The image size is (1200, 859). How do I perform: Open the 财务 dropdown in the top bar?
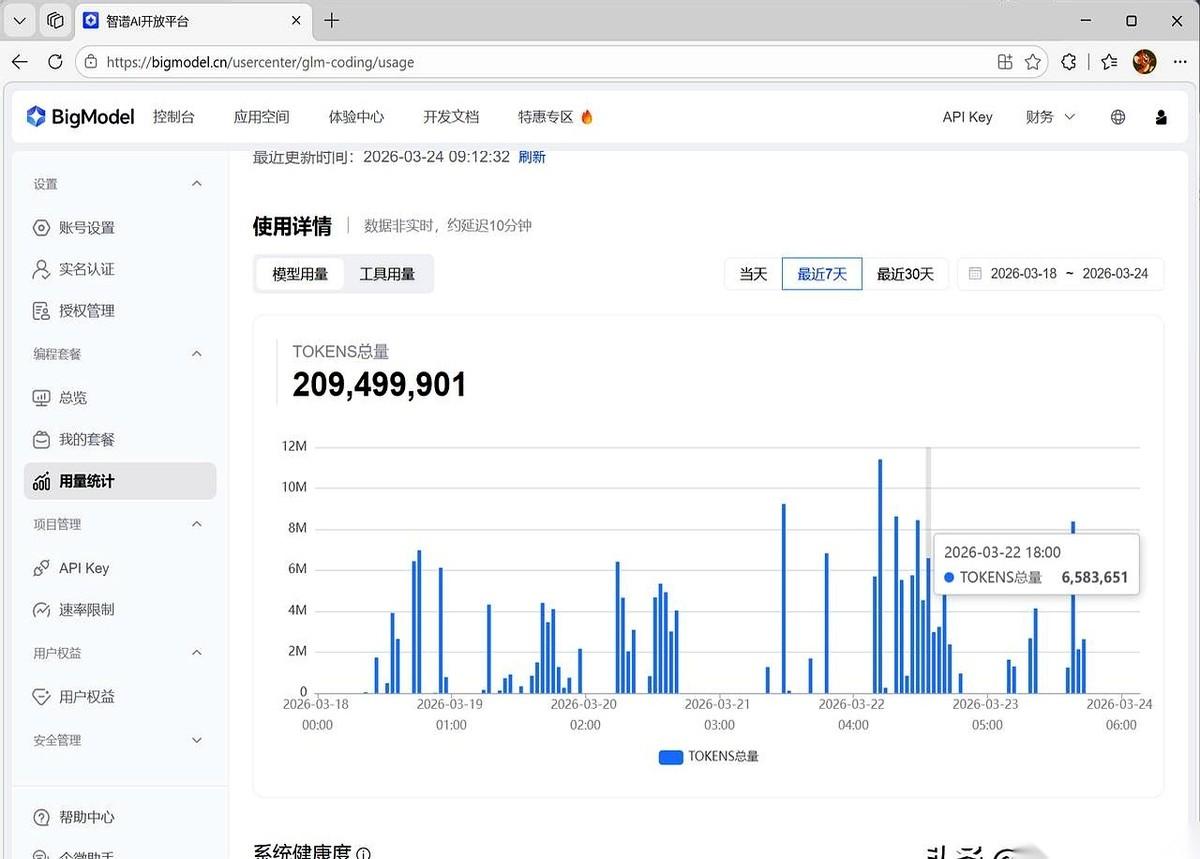coord(1049,116)
